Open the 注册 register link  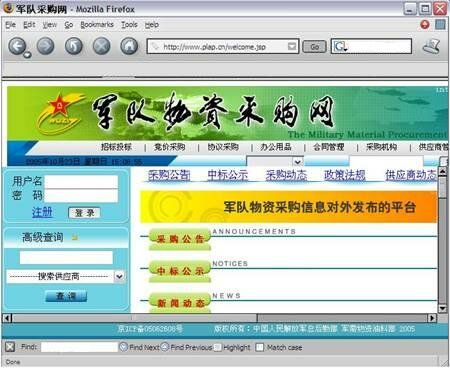coord(42,212)
